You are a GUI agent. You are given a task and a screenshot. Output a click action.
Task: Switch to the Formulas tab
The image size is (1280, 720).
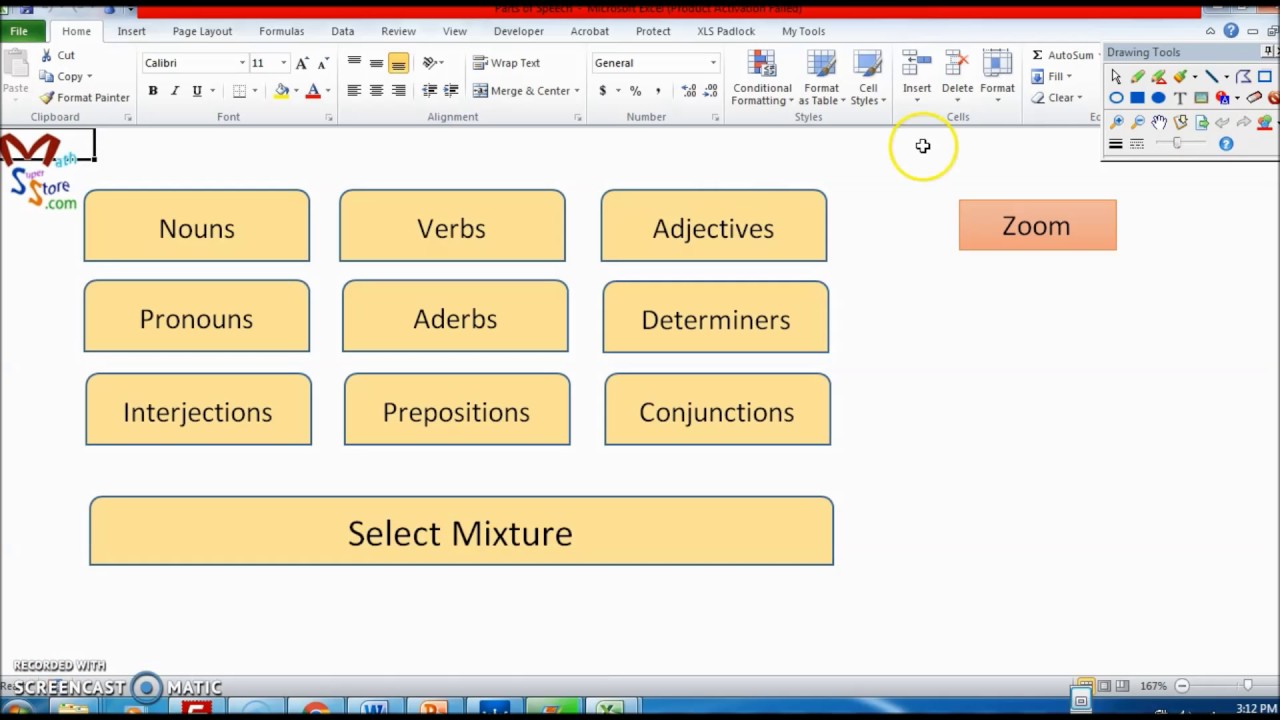point(281,31)
